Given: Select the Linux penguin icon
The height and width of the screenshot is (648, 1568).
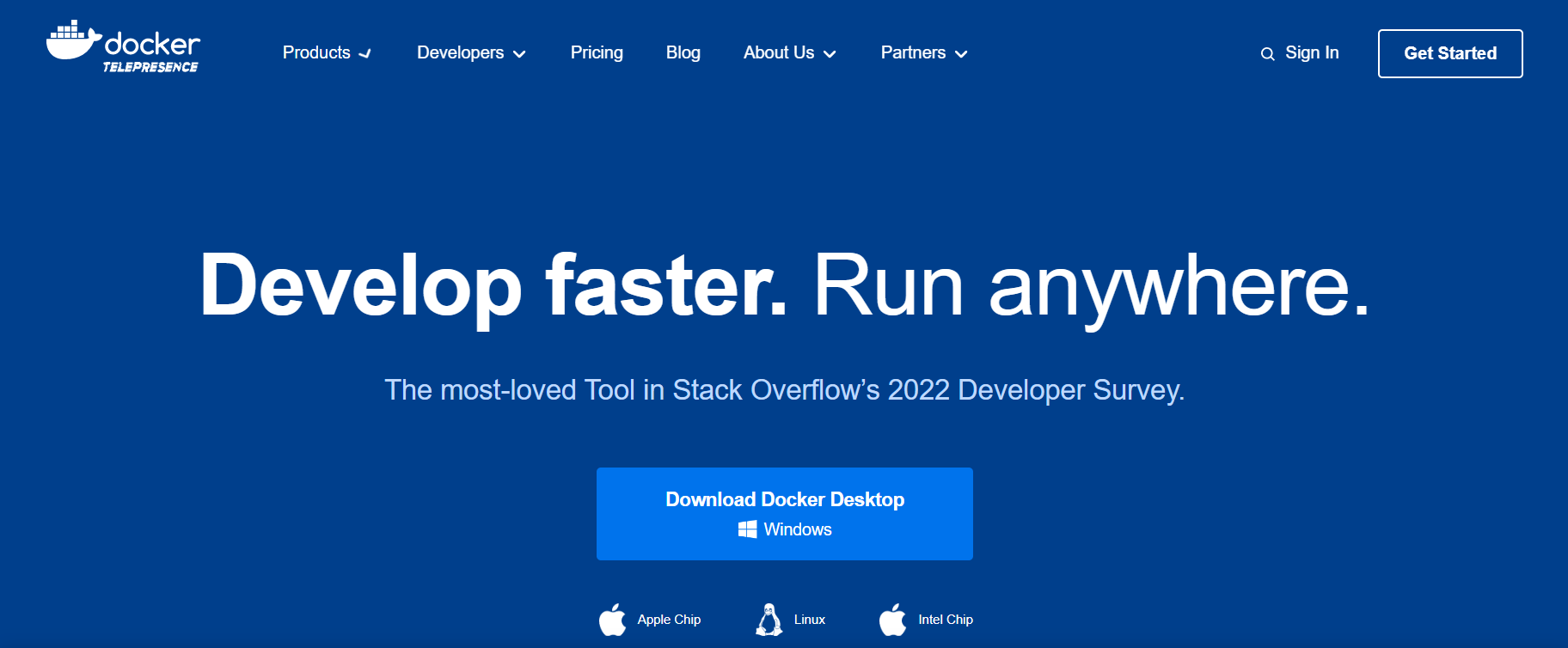Looking at the screenshot, I should [769, 620].
